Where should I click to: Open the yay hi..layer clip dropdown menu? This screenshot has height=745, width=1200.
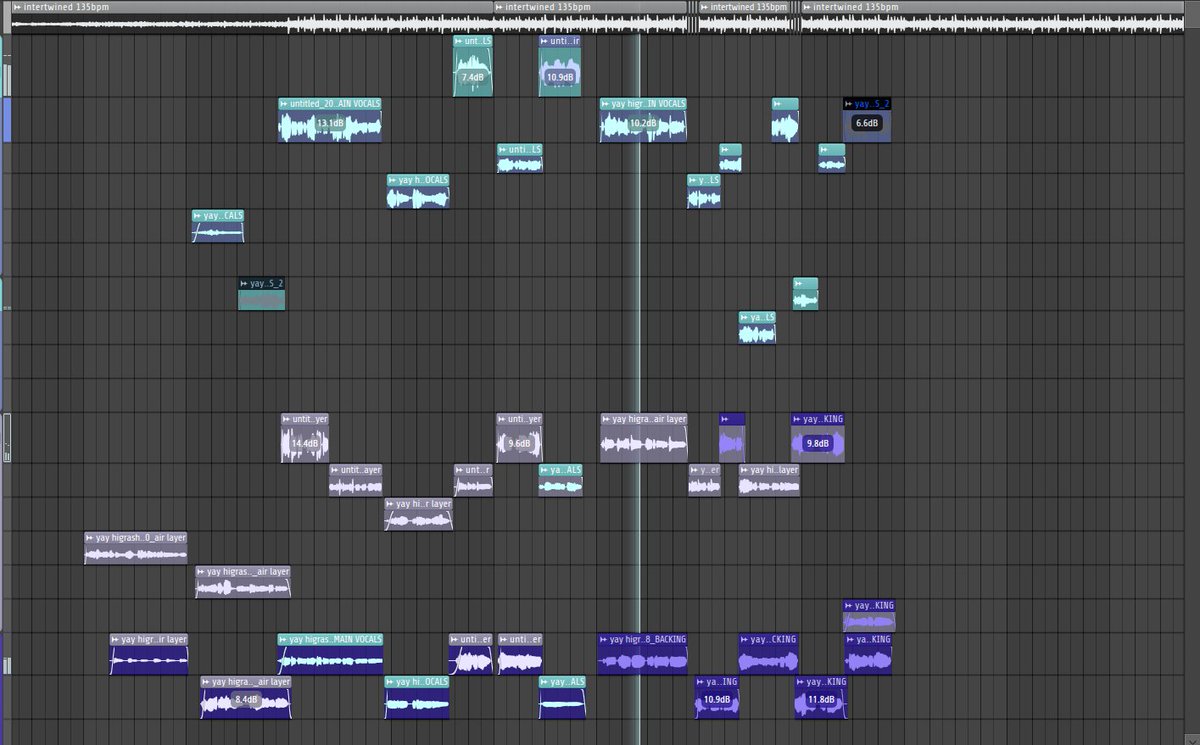click(745, 470)
